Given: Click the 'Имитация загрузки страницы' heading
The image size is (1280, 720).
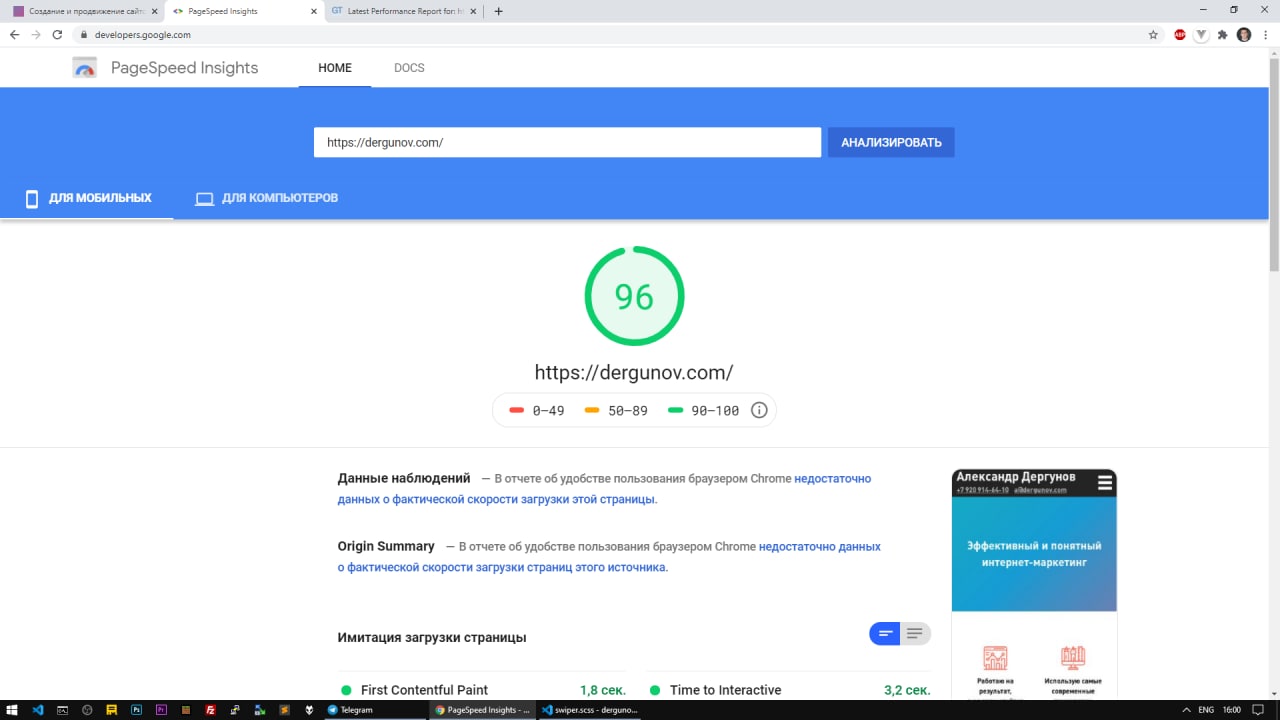Looking at the screenshot, I should (432, 637).
